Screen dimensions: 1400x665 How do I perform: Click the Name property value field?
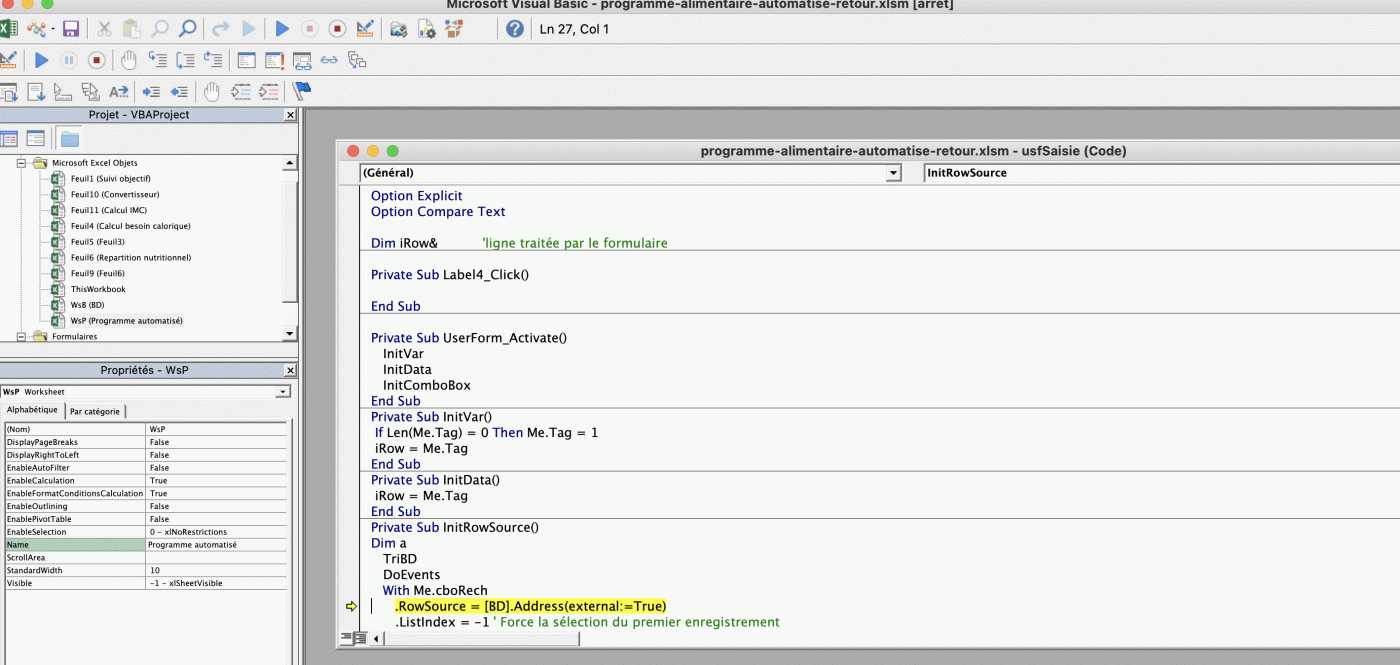[215, 545]
